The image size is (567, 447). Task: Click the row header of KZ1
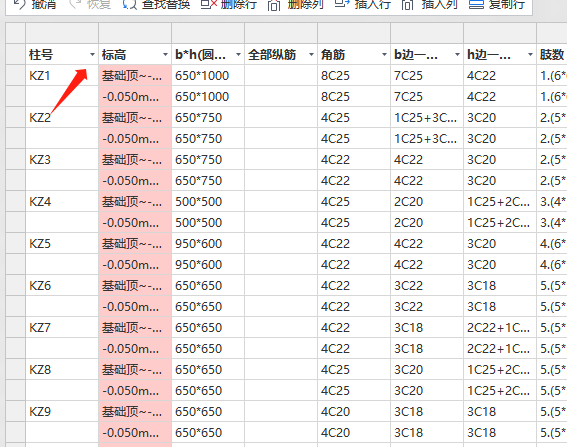pos(16,76)
